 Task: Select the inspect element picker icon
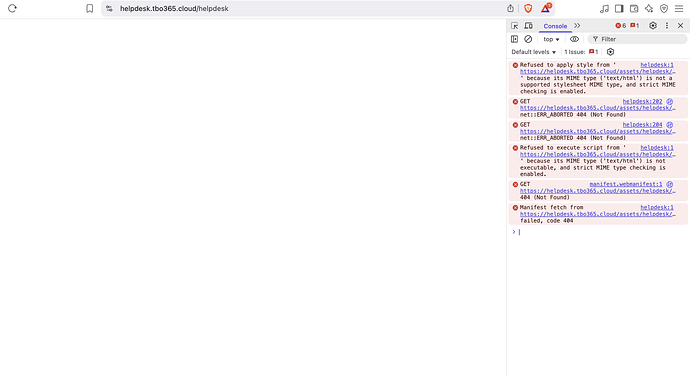[x=514, y=26]
